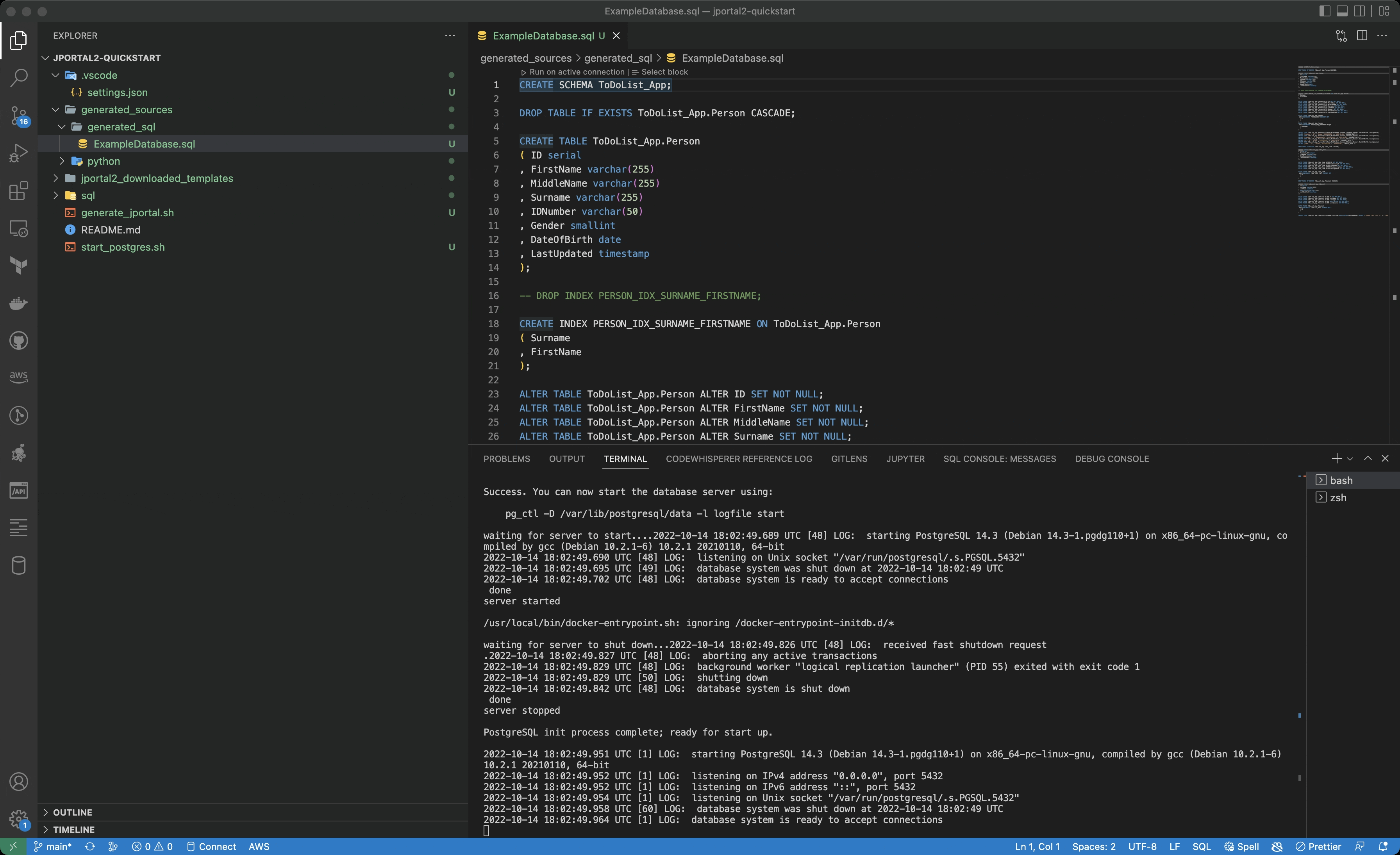Switch to the OUTPUT panel tab
1400x855 pixels.
click(566, 459)
